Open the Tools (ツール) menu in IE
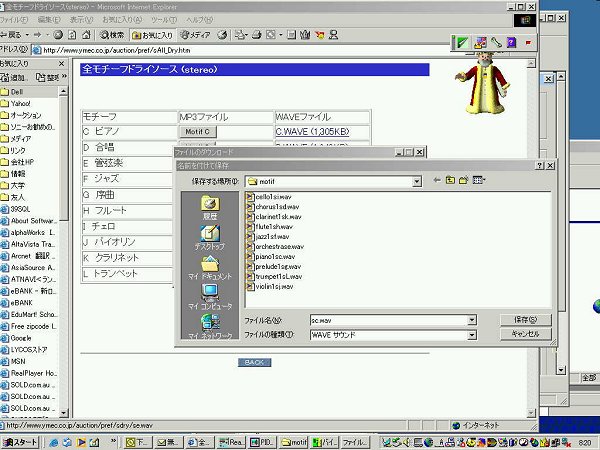 [166, 19]
